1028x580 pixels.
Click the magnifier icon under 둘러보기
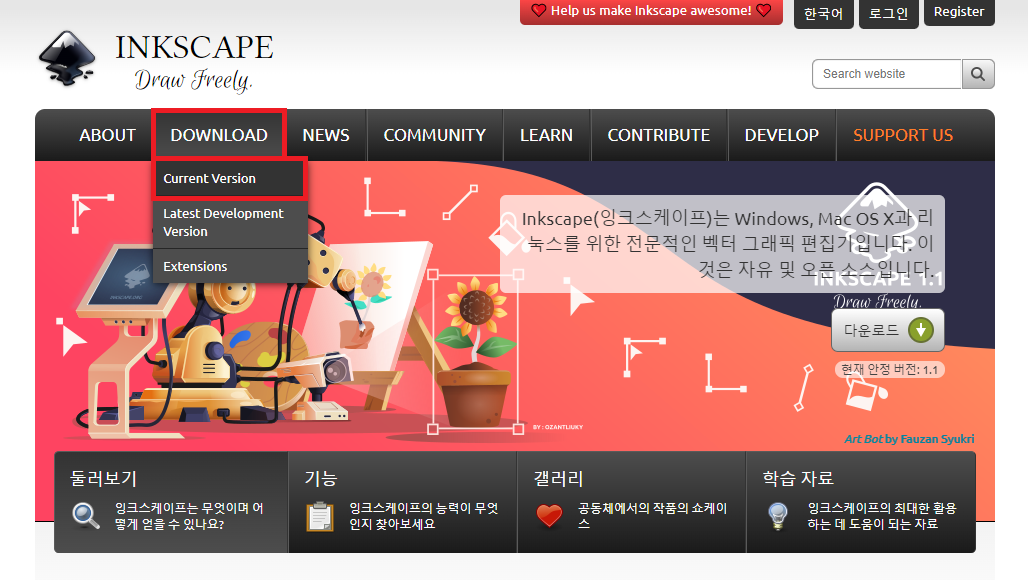coord(86,516)
